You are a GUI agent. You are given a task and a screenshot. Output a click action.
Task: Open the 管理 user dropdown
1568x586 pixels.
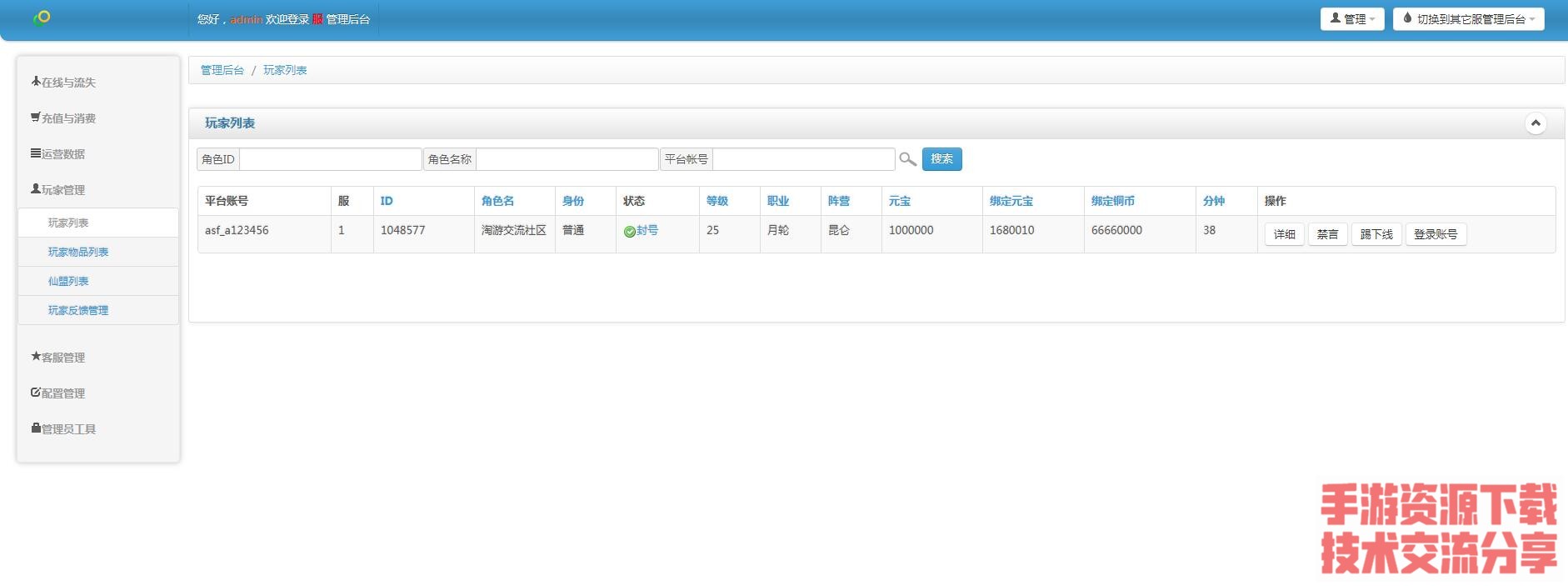click(x=1351, y=19)
